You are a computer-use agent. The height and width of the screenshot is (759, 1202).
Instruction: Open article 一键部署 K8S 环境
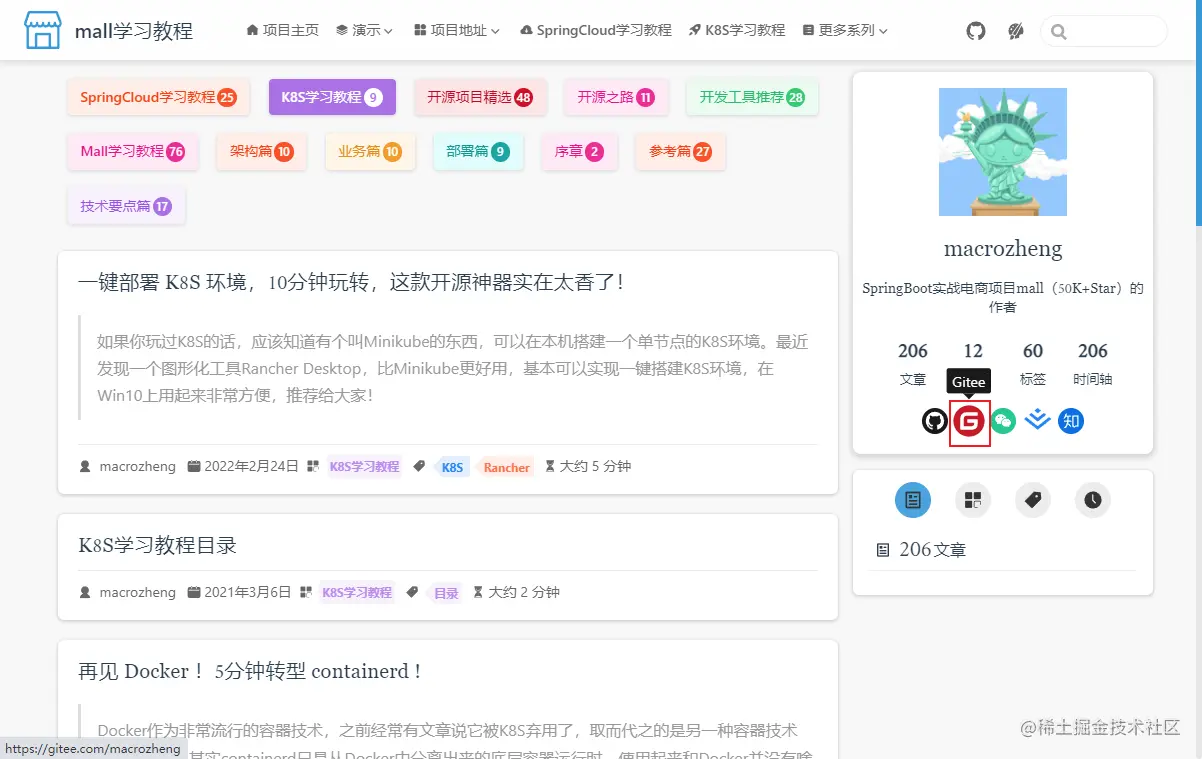pos(351,282)
